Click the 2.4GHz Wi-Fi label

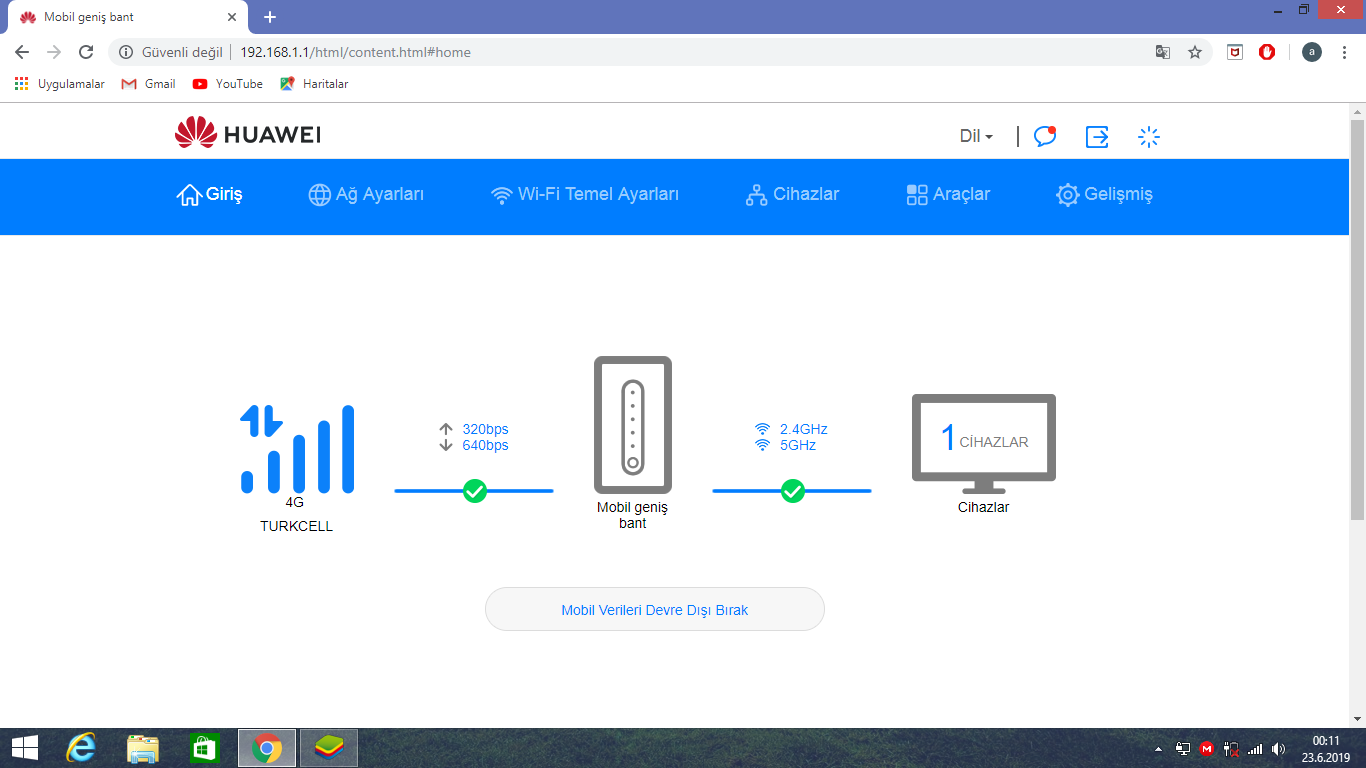[x=804, y=429]
